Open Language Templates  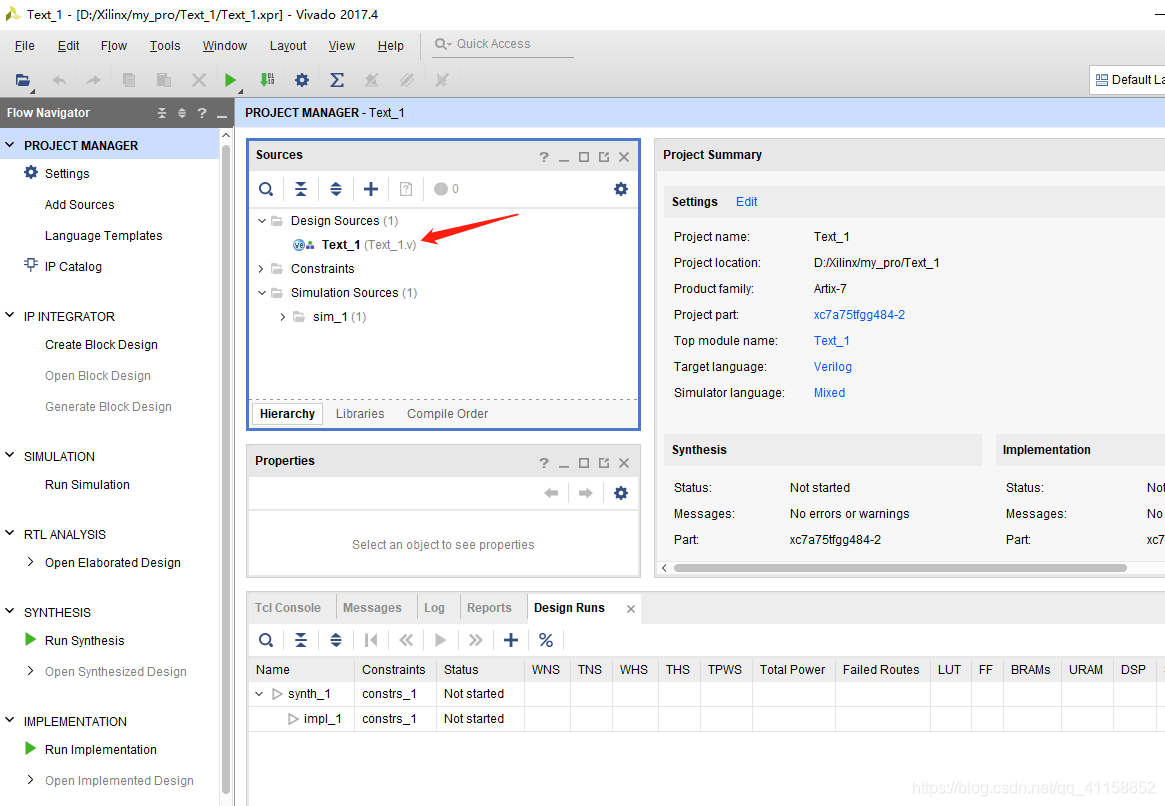pyautogui.click(x=103, y=235)
